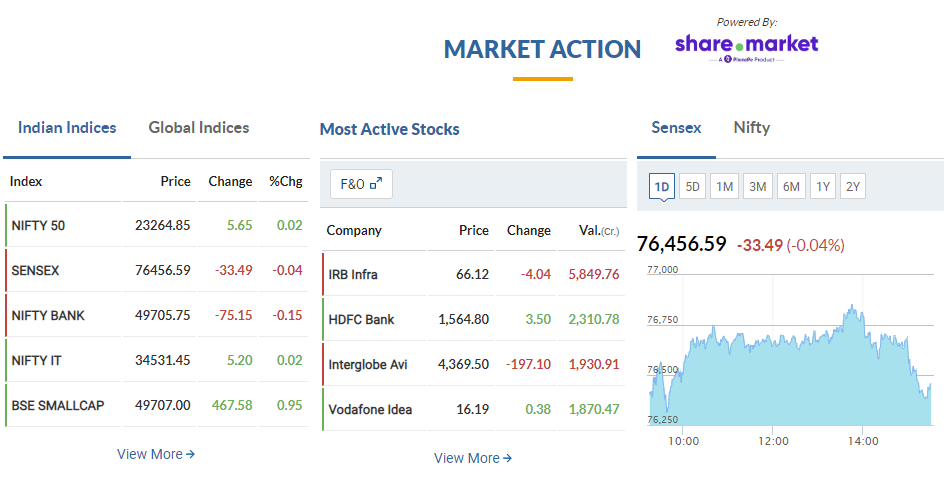Click IRB Infra value 5,849.76
The height and width of the screenshot is (479, 952).
594,274
